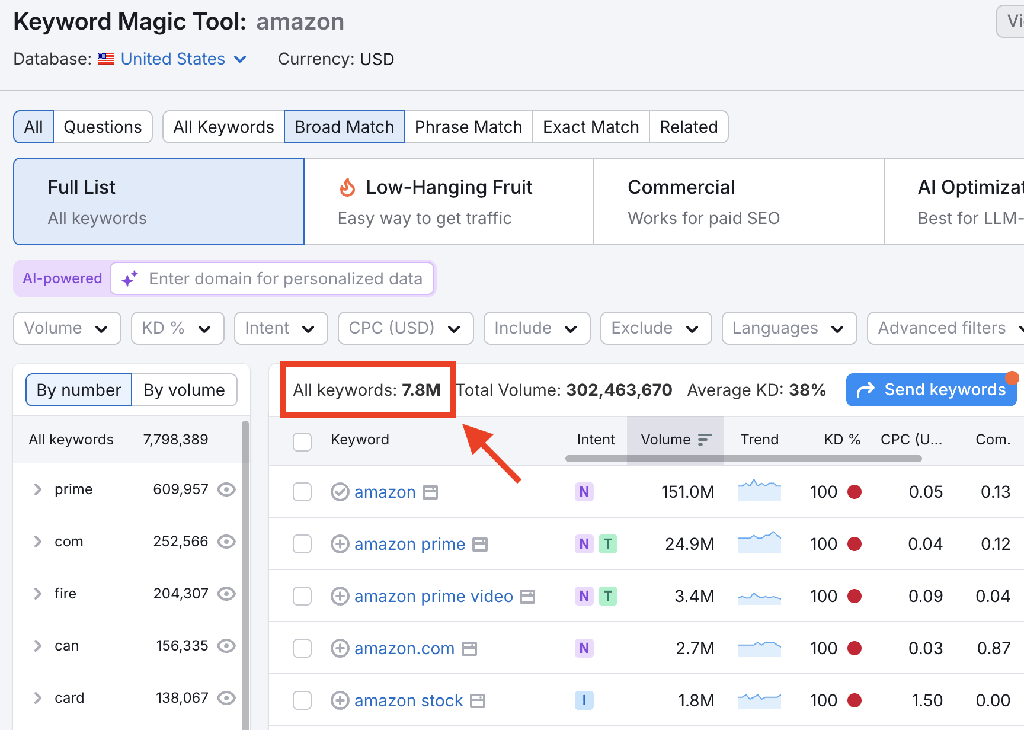
Task: Open the amazon prime video keyword link
Action: [434, 596]
